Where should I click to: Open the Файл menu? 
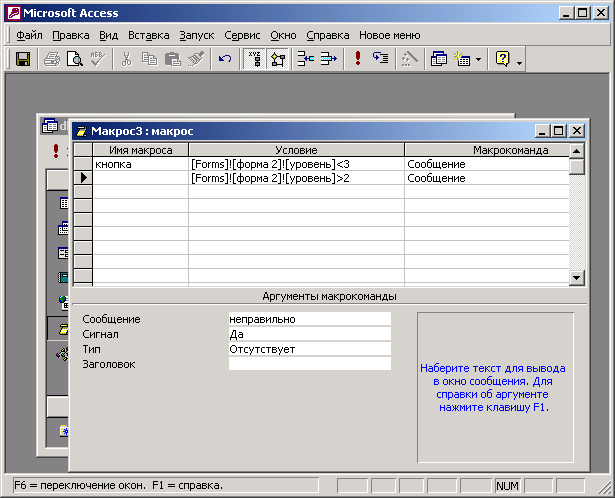point(29,35)
